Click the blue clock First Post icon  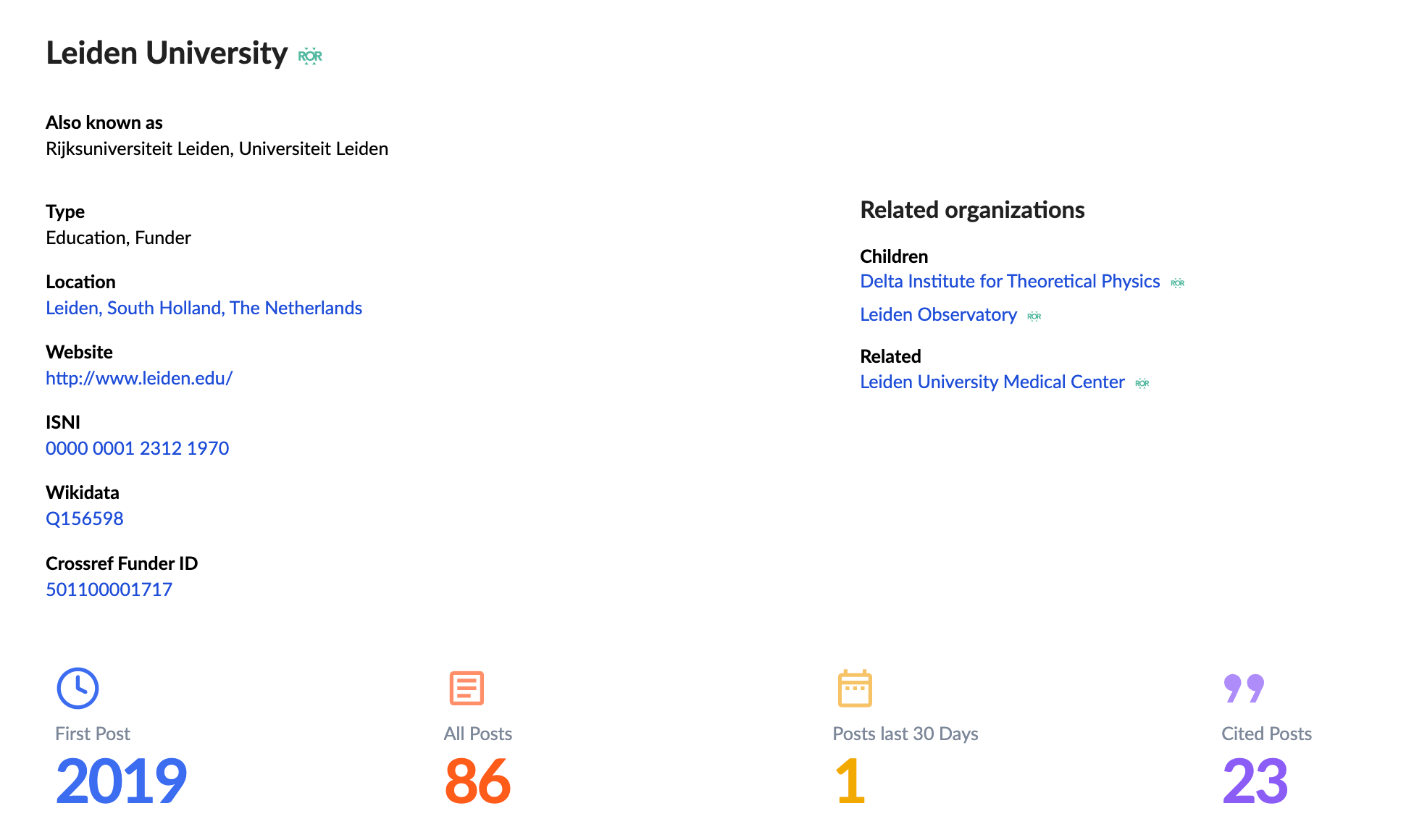click(x=78, y=688)
